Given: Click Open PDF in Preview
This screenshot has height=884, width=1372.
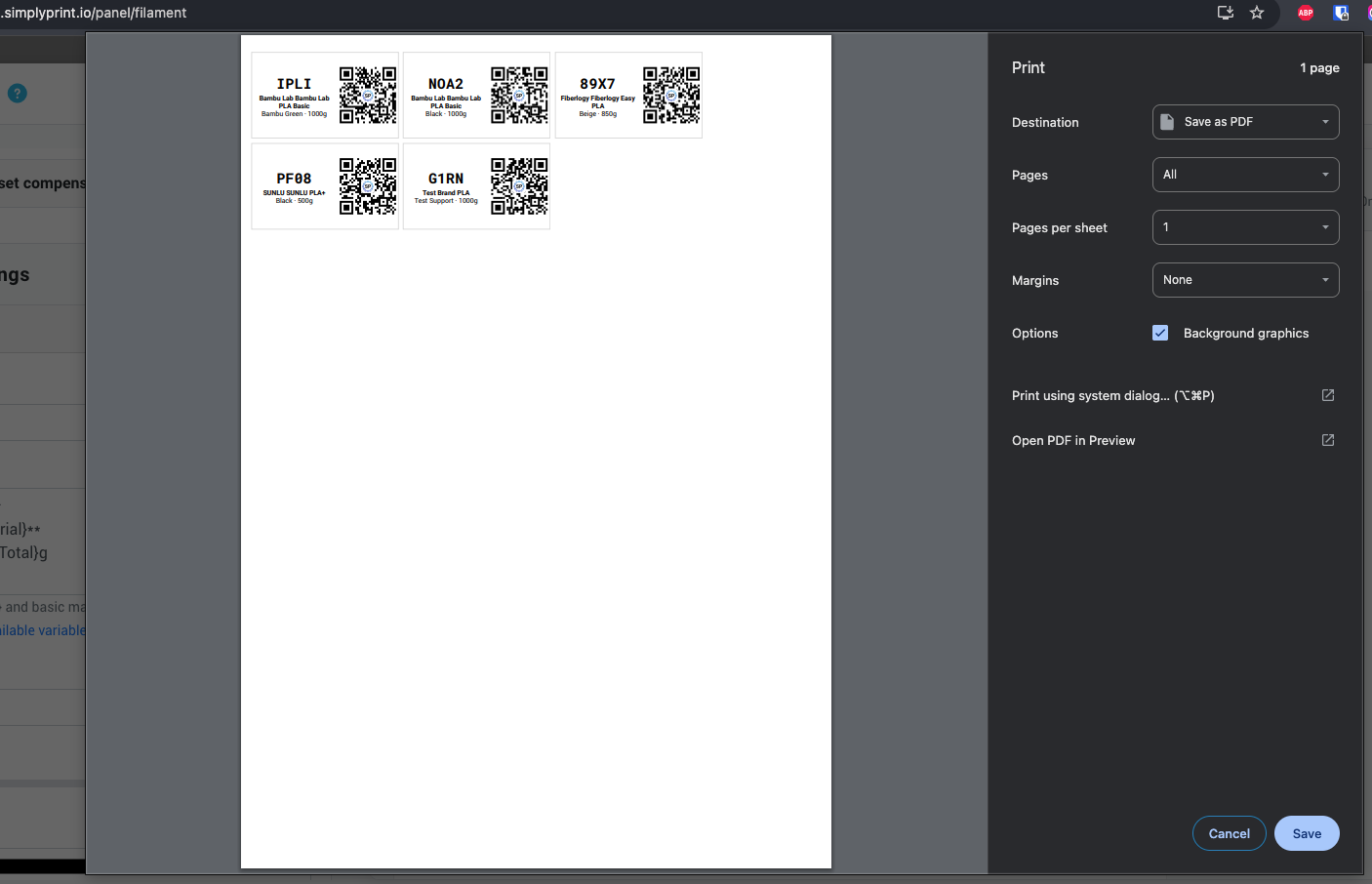Looking at the screenshot, I should [1073, 440].
